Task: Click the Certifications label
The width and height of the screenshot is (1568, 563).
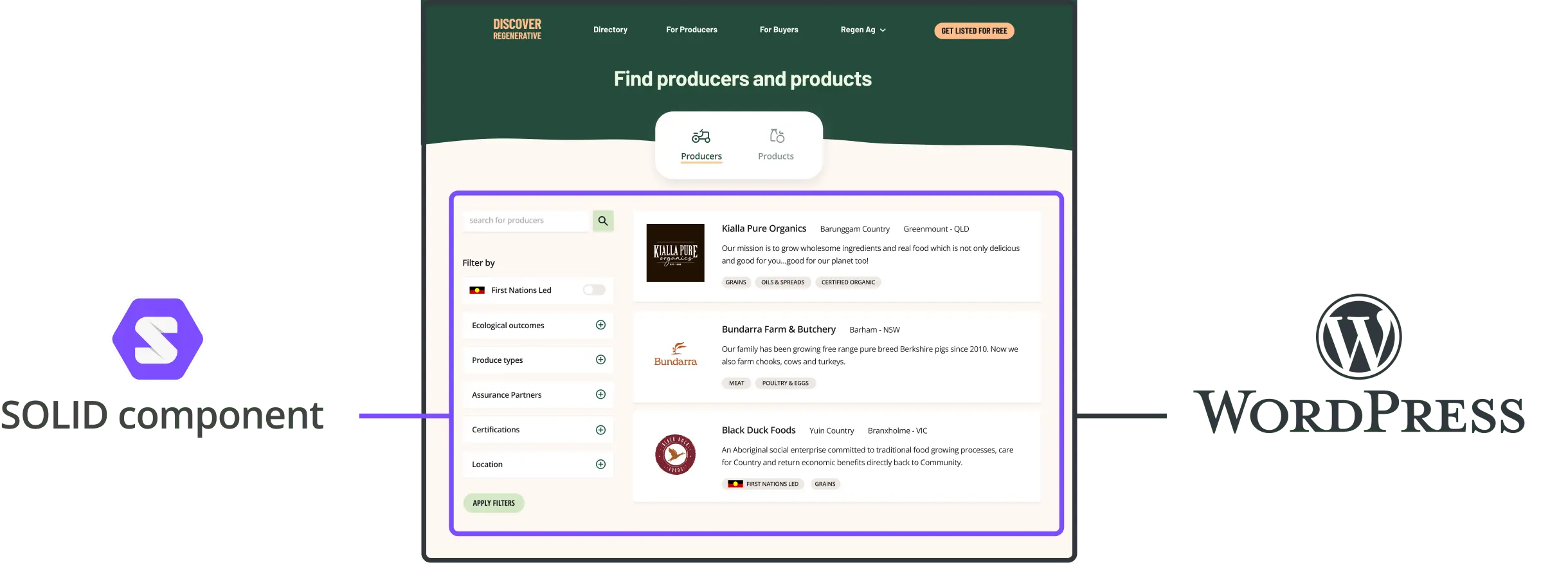Action: pyautogui.click(x=496, y=430)
